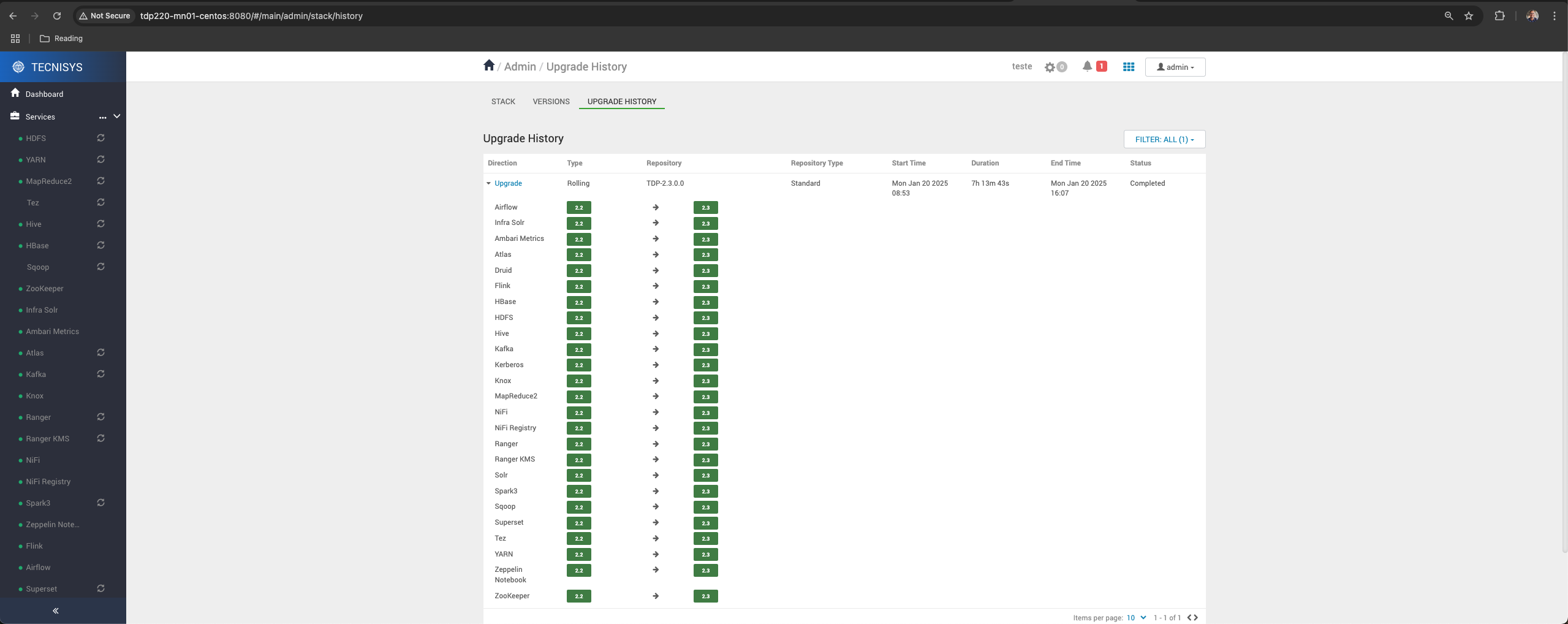The height and width of the screenshot is (624, 1568).
Task: Open ZooKeeper service in sidebar
Action: pyautogui.click(x=45, y=288)
